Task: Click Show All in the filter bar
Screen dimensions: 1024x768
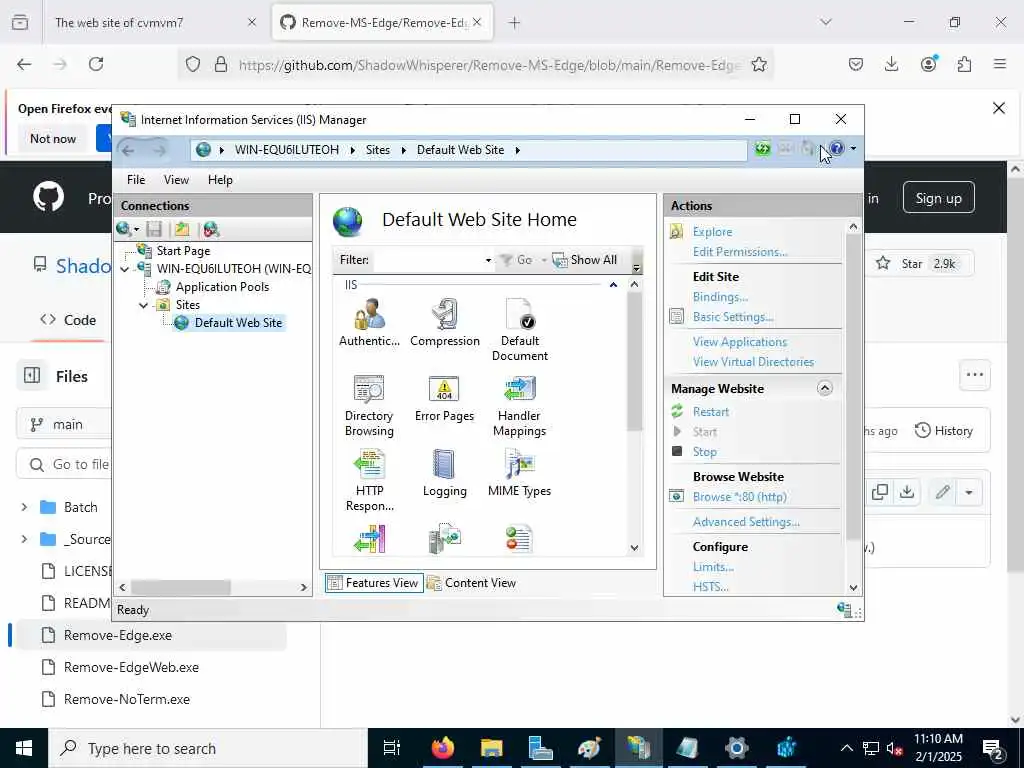Action: [x=585, y=260]
